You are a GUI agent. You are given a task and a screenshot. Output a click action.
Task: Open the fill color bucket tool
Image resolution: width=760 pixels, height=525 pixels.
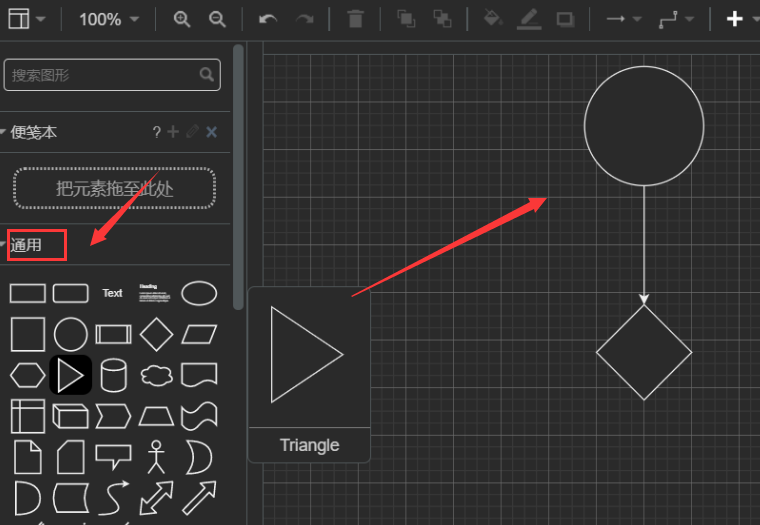click(493, 19)
